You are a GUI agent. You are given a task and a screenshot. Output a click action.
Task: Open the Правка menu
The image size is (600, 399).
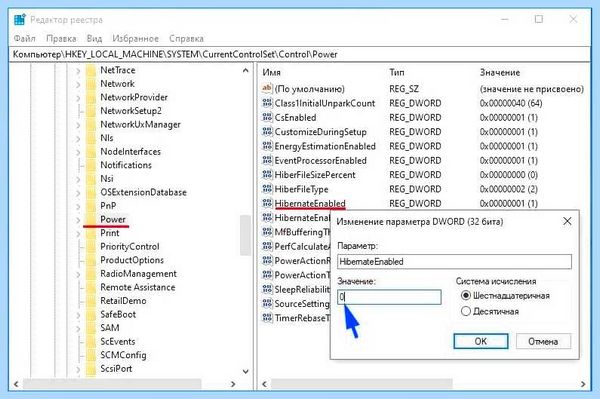[61, 39]
